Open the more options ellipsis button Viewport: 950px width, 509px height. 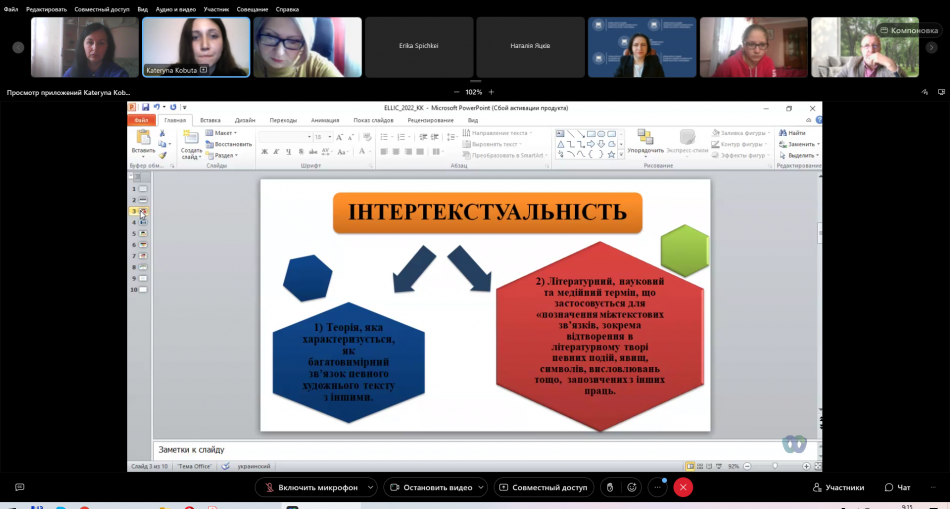click(657, 487)
